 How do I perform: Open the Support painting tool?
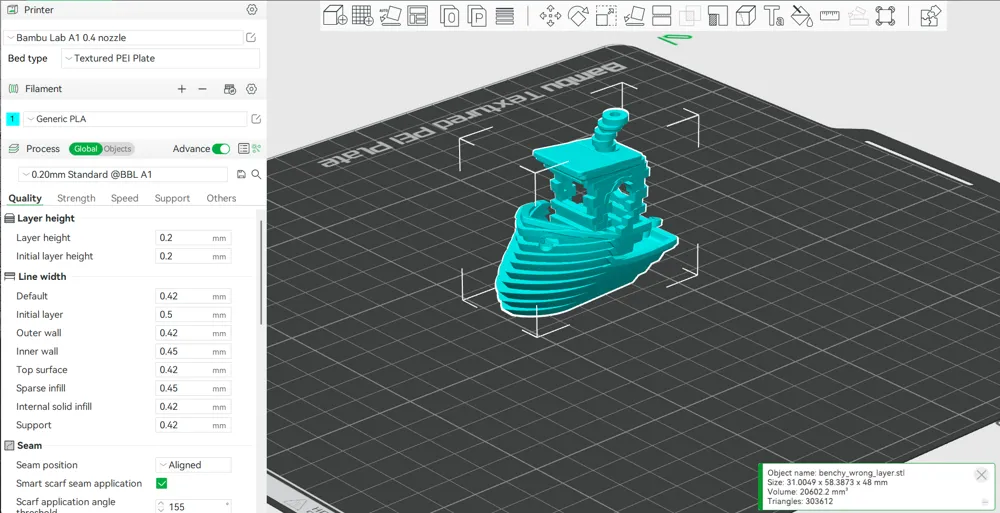point(718,16)
